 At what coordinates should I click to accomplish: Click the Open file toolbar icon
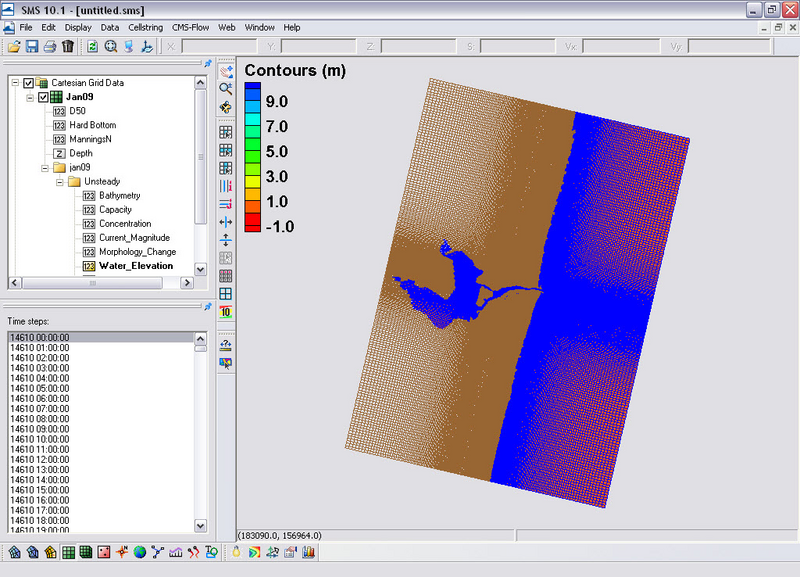[14, 46]
